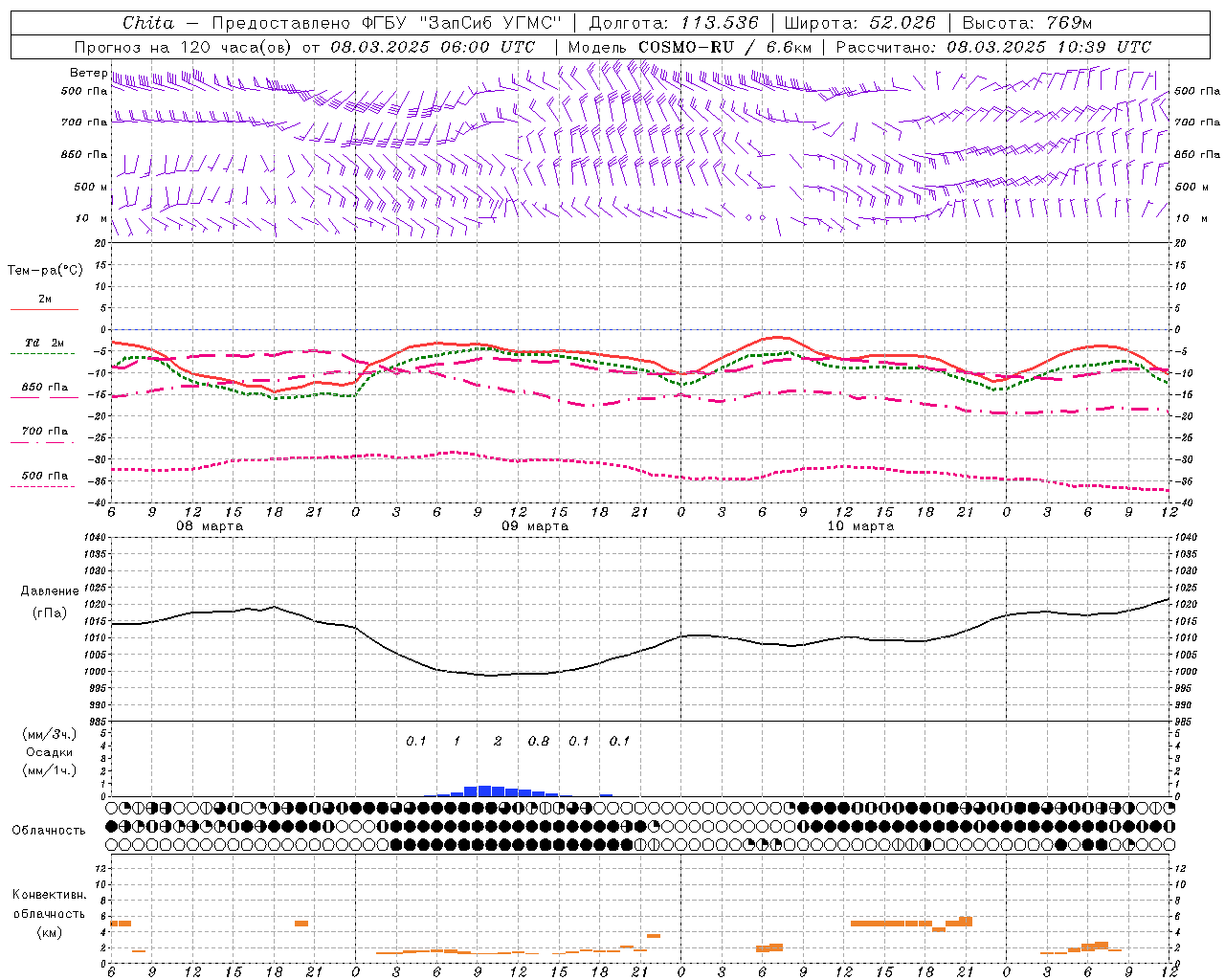The image size is (1225, 980).
Task: Click the '700 гПа' temperature legend entry
Action: coord(45,431)
